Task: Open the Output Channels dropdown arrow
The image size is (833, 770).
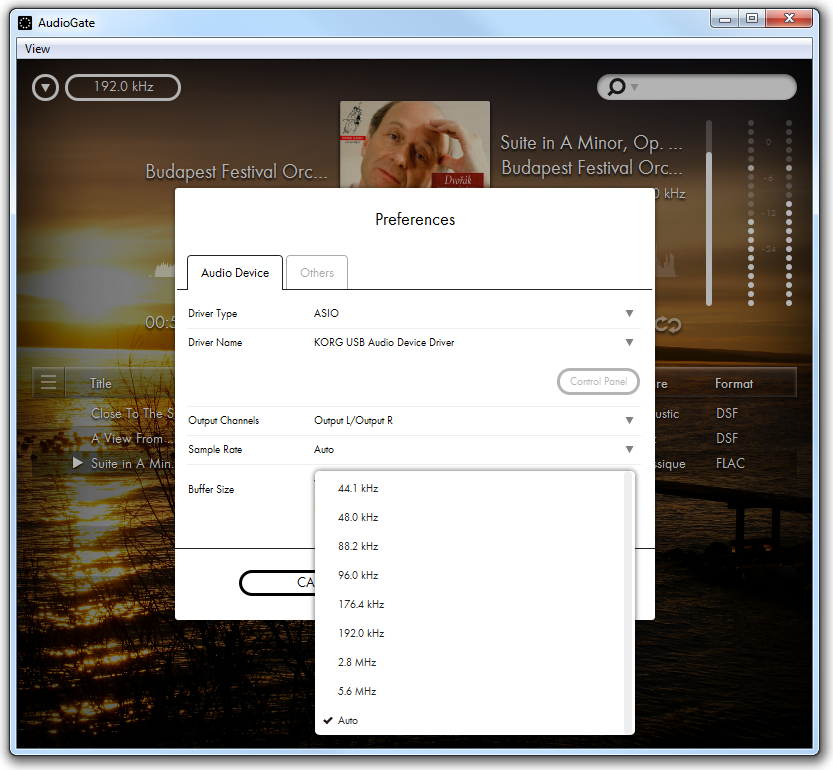Action: [630, 420]
